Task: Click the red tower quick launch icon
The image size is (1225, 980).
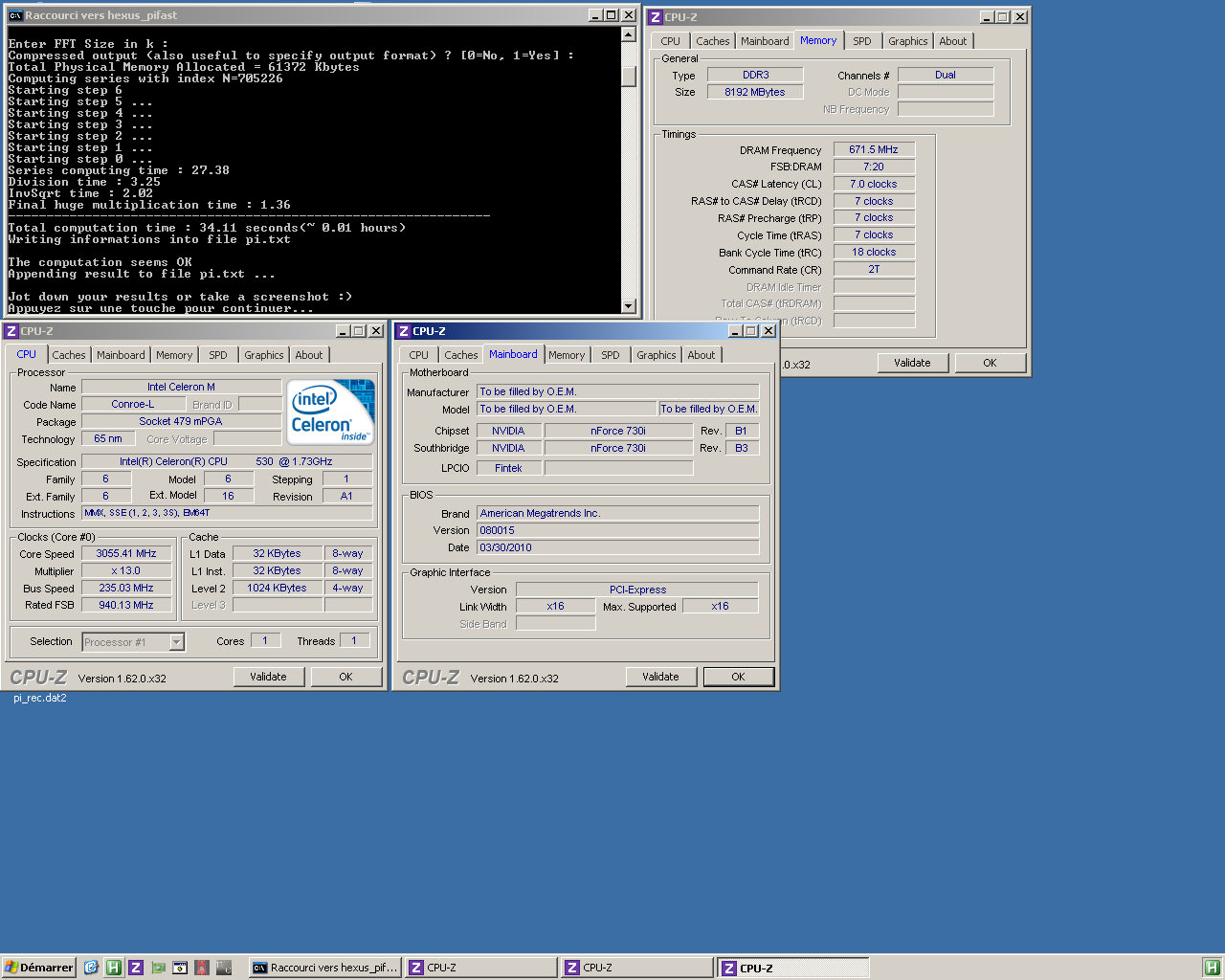Action: (x=202, y=968)
